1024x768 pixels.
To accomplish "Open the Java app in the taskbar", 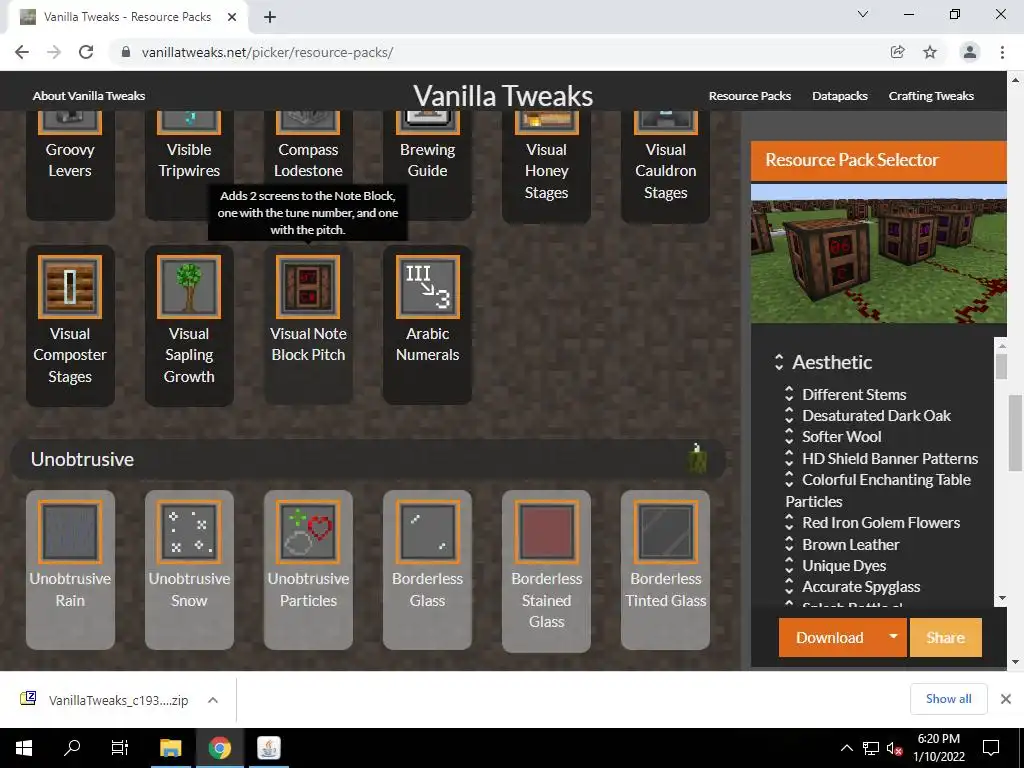I will 268,748.
